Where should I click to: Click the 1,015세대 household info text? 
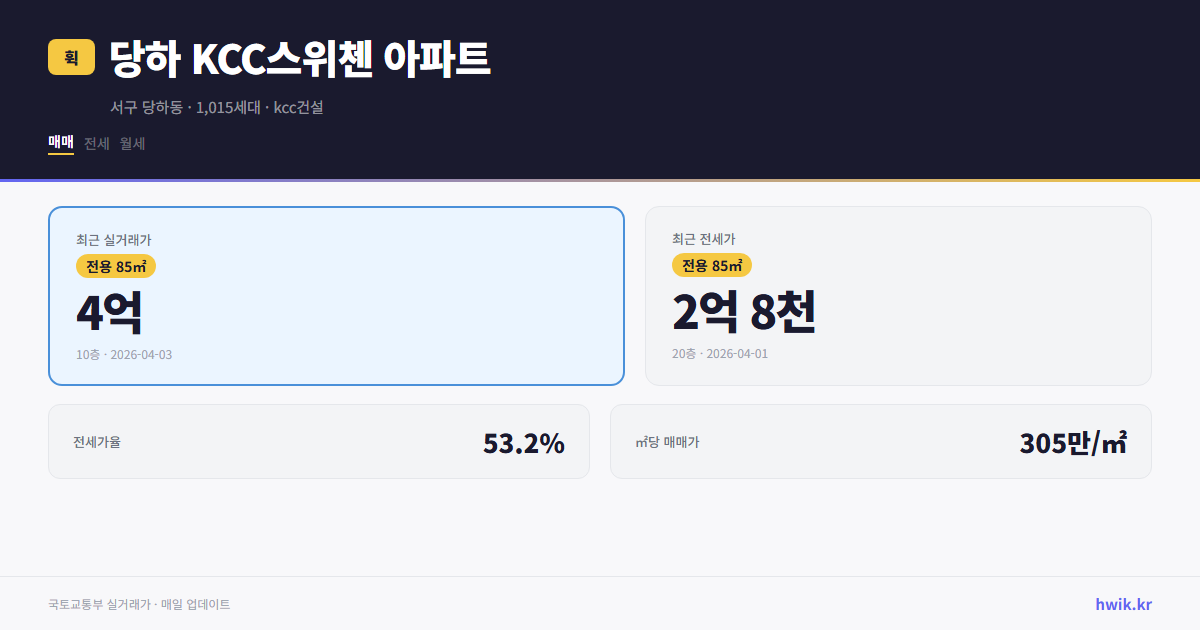[x=229, y=107]
